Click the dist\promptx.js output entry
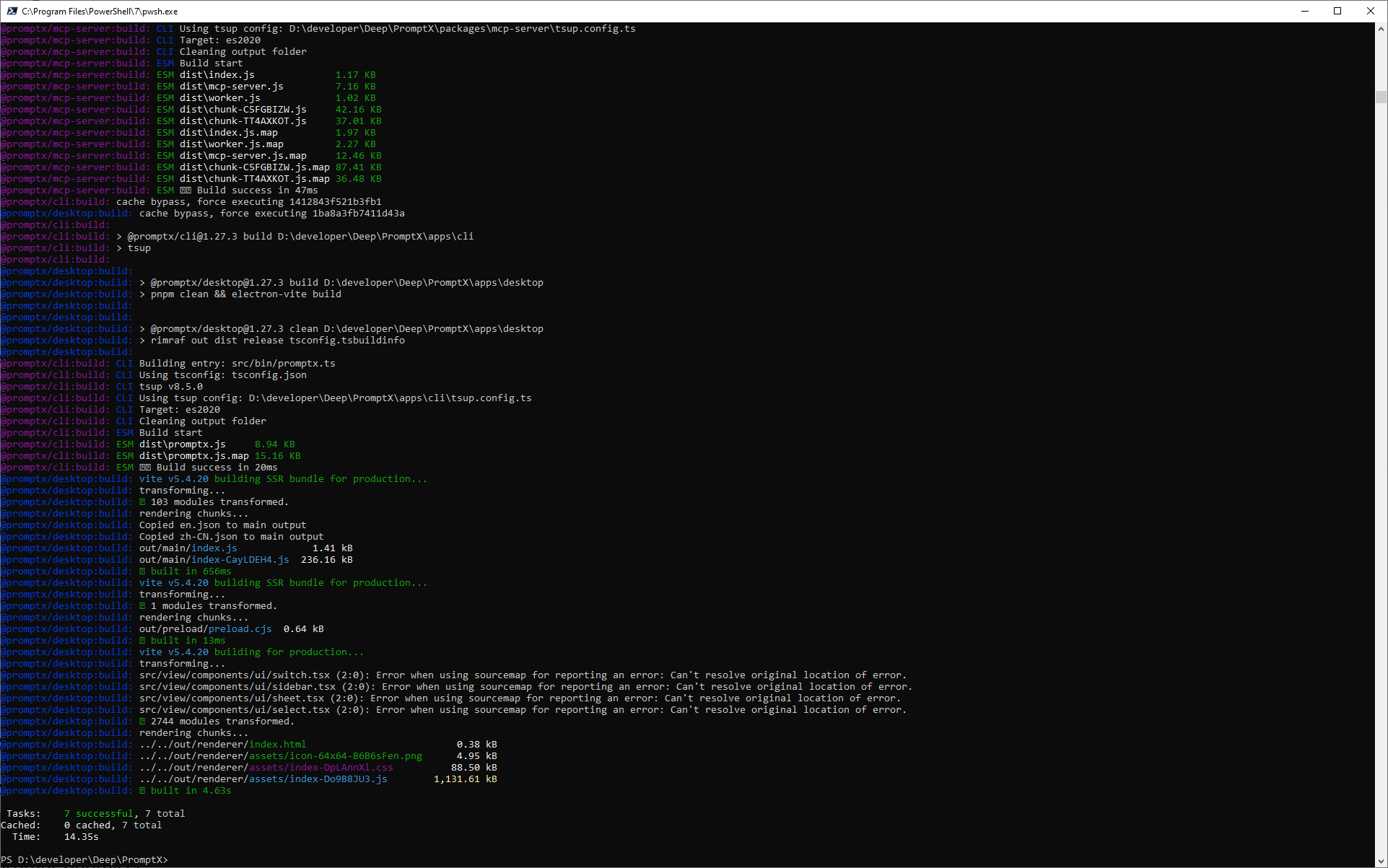This screenshot has width=1388, height=868. (182, 444)
